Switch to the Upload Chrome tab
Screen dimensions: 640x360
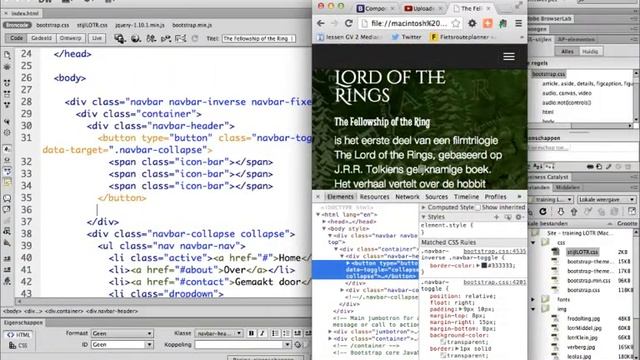point(423,8)
